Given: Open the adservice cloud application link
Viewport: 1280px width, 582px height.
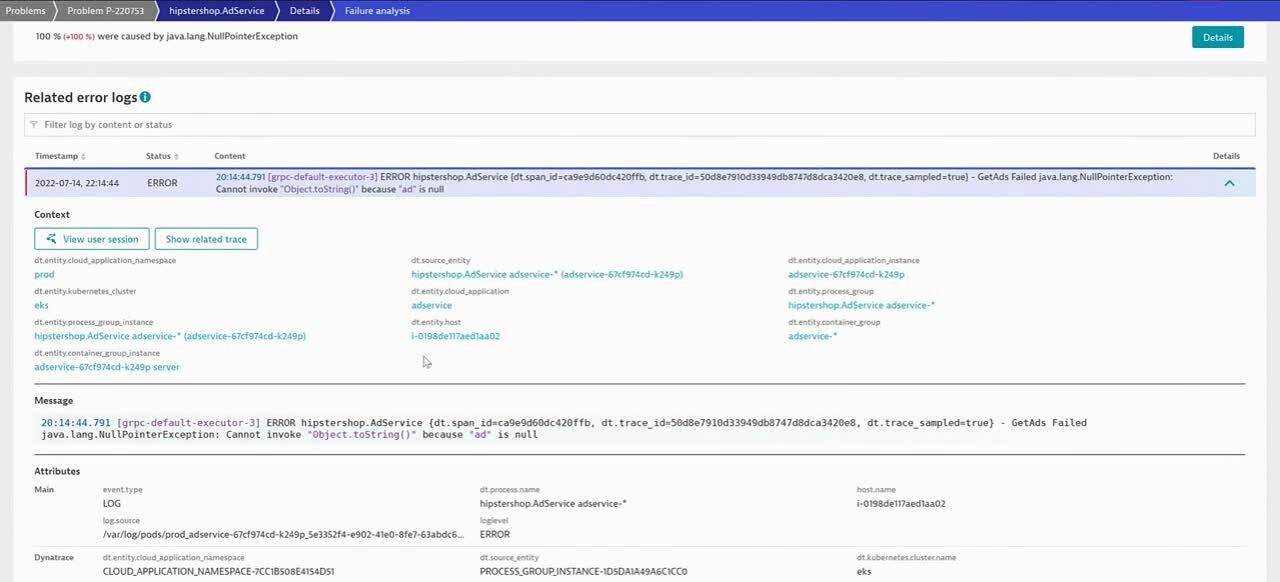Looking at the screenshot, I should [x=431, y=305].
